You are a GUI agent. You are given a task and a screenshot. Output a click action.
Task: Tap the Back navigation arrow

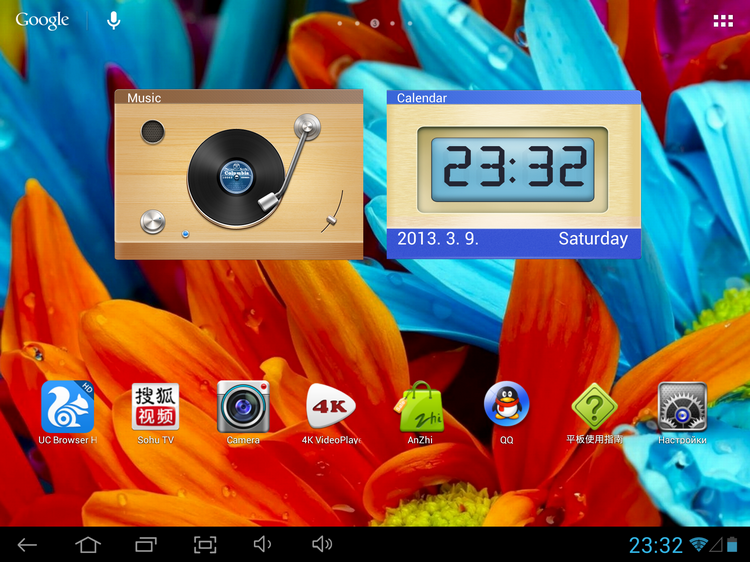27,544
